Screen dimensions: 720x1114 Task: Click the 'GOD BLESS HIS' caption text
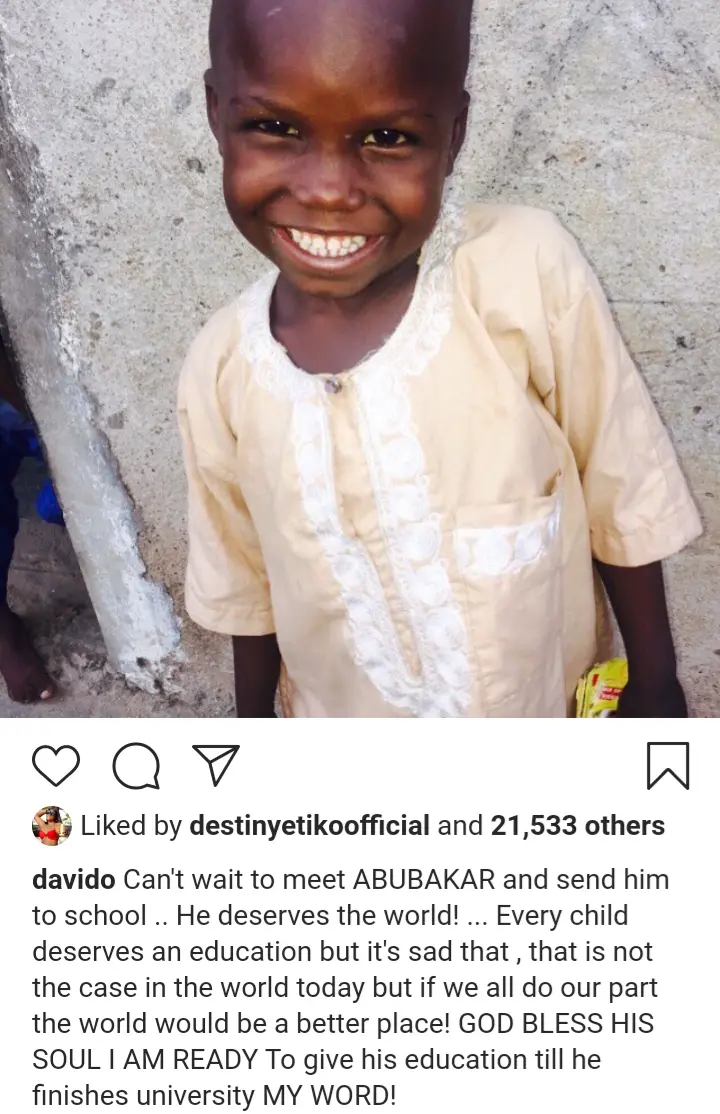pos(557,1023)
